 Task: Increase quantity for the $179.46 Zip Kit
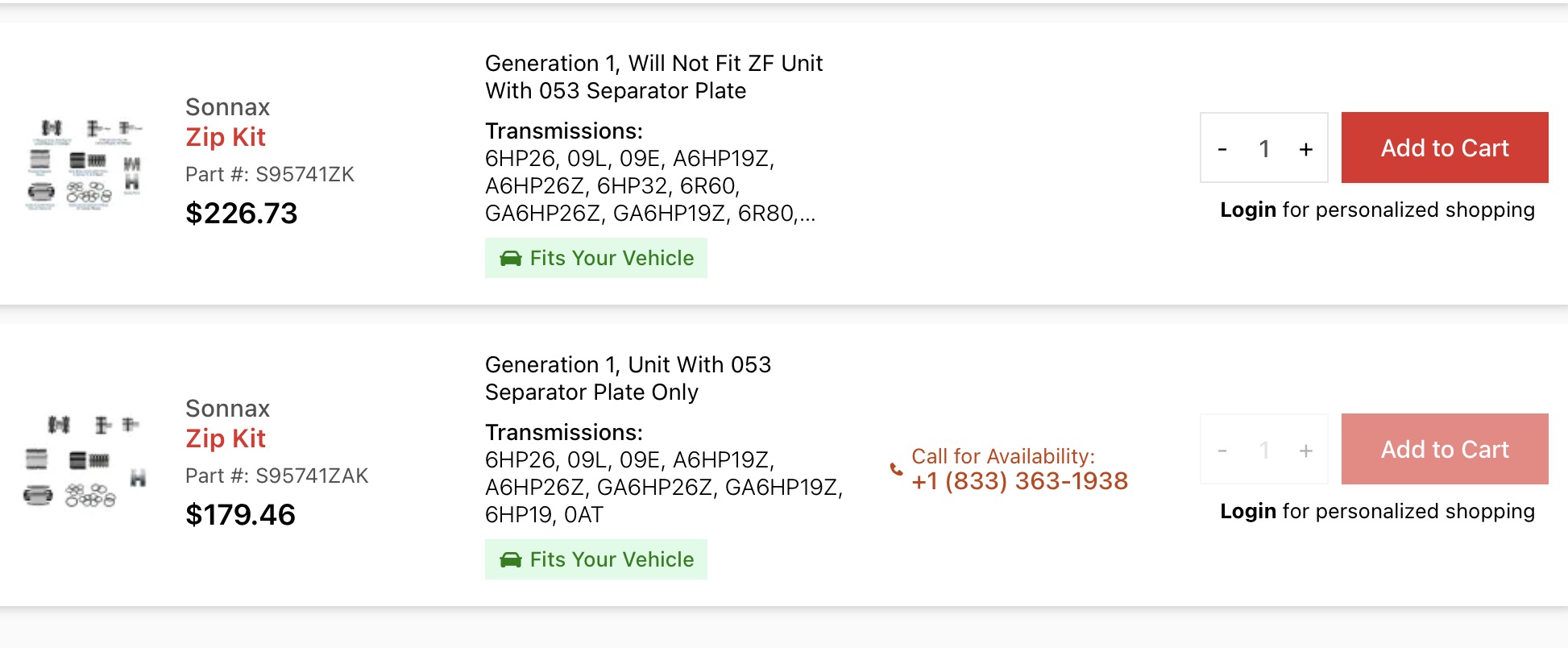[x=1306, y=450]
